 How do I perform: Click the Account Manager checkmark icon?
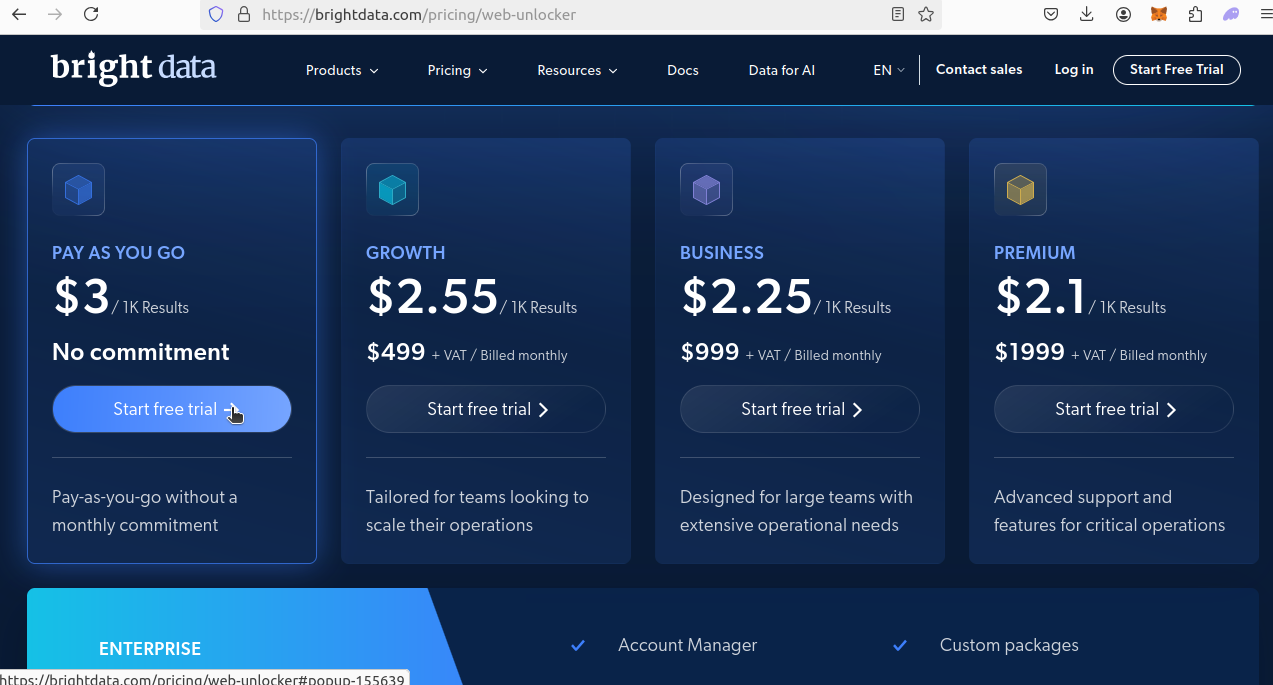click(577, 646)
